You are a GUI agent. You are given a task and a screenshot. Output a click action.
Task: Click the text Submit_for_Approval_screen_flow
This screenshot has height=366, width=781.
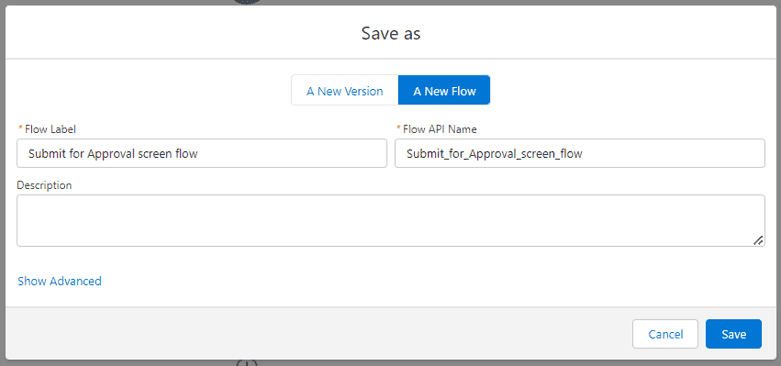tap(494, 154)
